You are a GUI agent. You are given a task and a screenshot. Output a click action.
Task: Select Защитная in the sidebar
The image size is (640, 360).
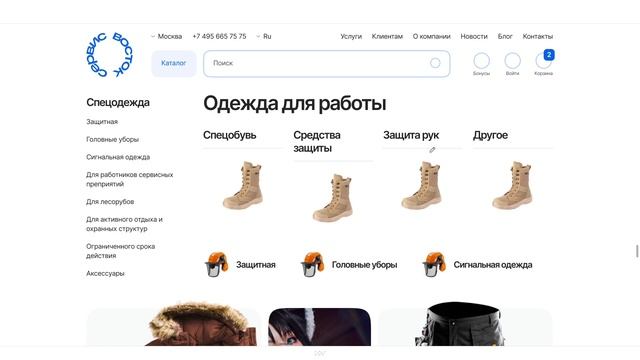(x=102, y=122)
